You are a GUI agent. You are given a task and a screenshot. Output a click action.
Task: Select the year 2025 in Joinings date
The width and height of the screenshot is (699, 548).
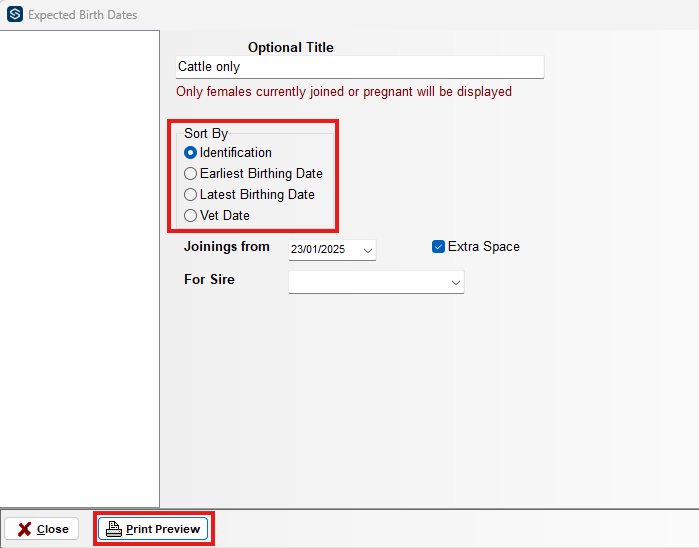332,249
